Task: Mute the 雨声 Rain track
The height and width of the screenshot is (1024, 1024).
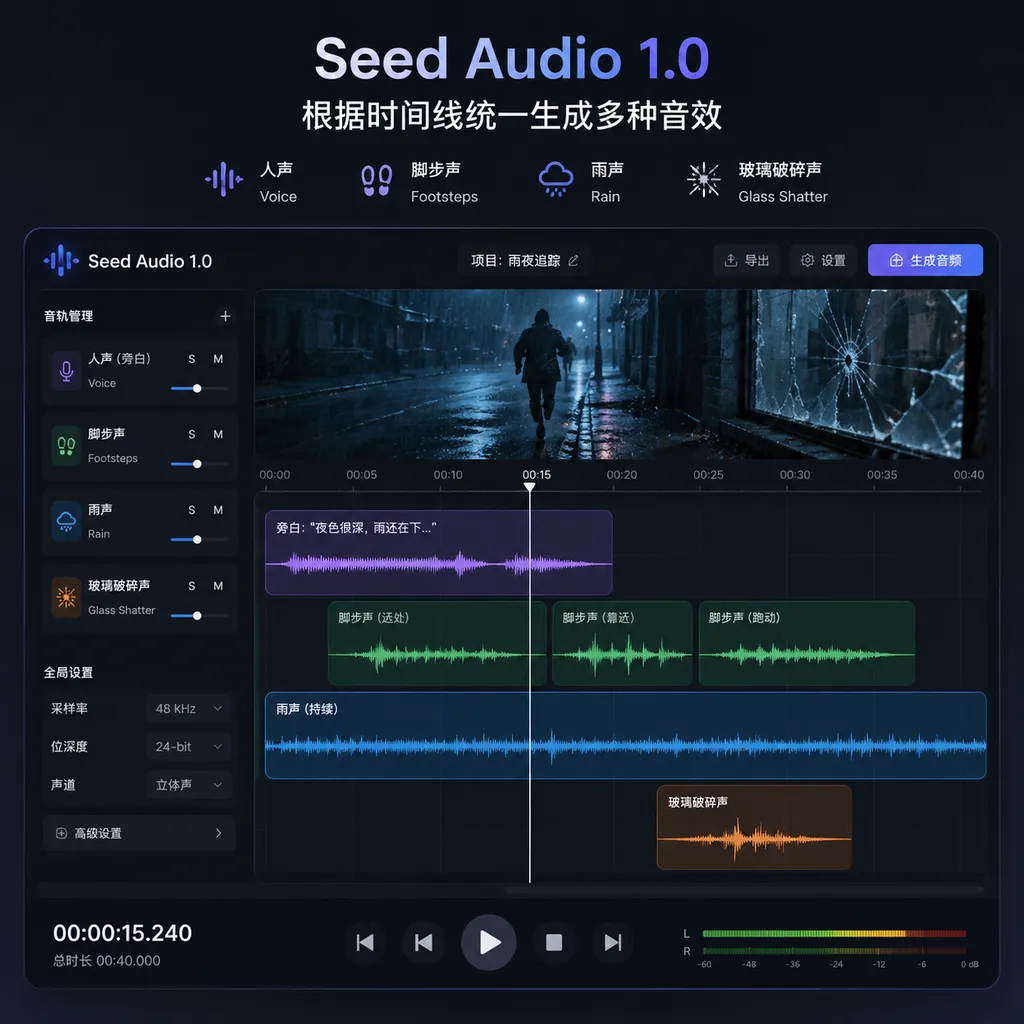Action: (x=218, y=510)
